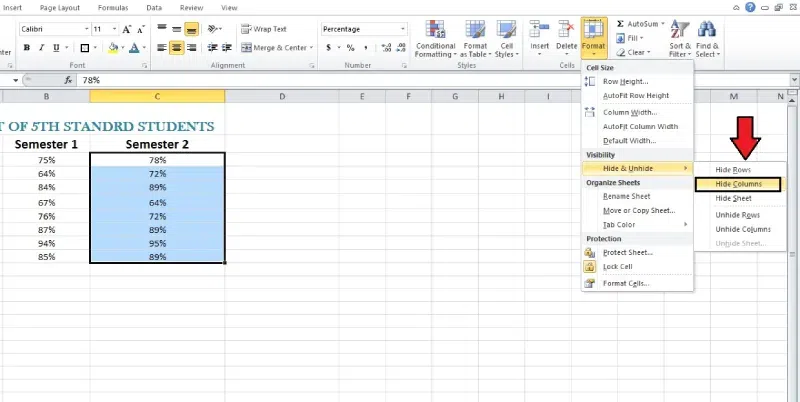Viewport: 800px width, 402px height.
Task: Apply Percent Style format
Action: (351, 47)
